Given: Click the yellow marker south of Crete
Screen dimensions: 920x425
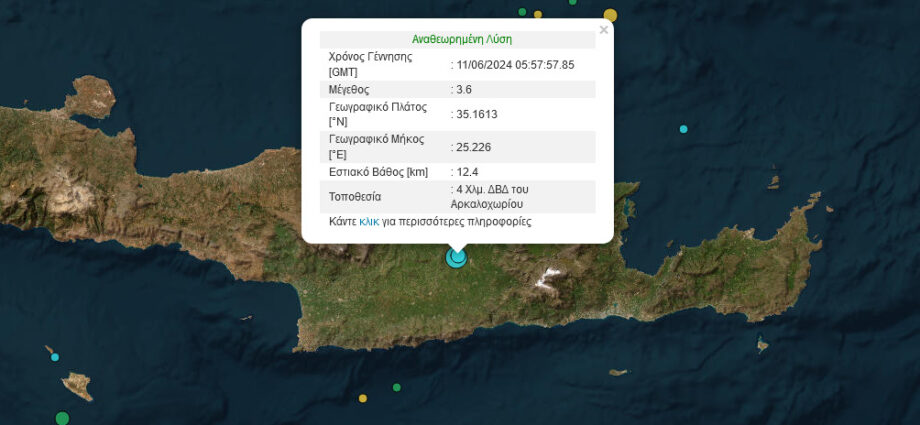Looking at the screenshot, I should [363, 398].
